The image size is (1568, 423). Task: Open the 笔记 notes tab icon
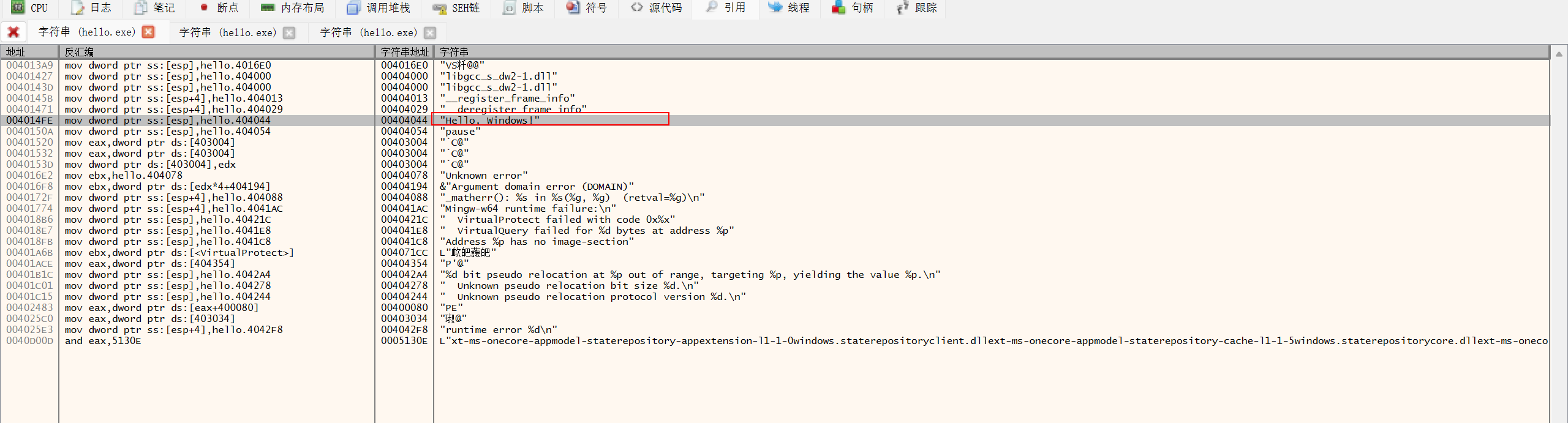[141, 7]
